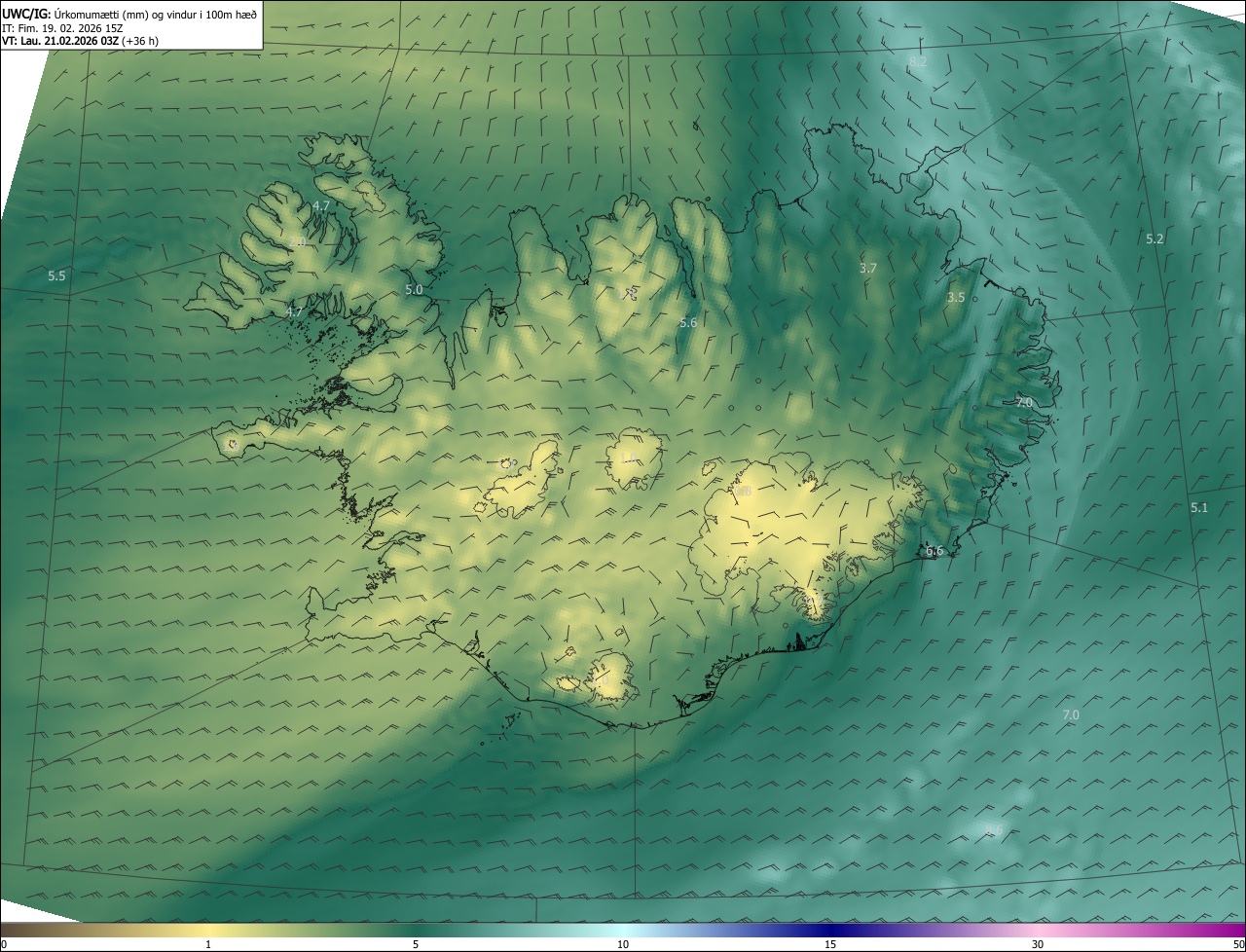Click the color scale tick labeled 1

coord(208,944)
